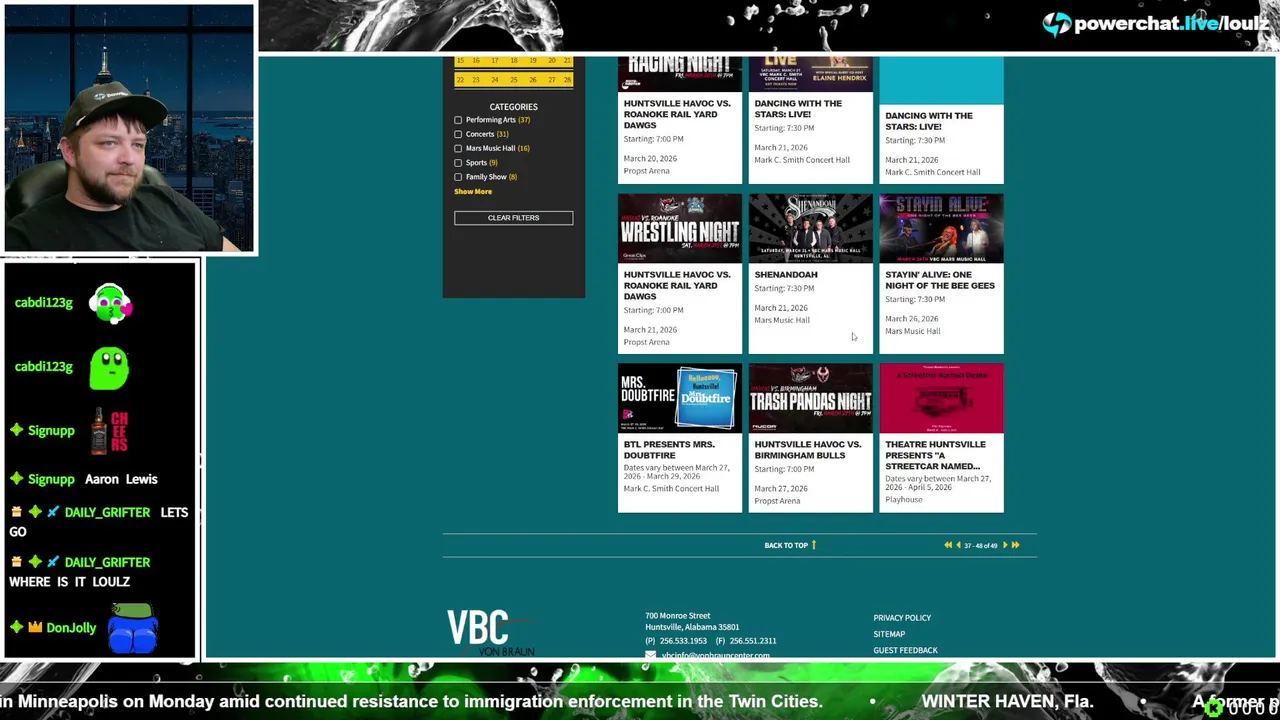The image size is (1280, 720).
Task: Click the blue character emote beside DonJolly
Action: [x=133, y=630]
